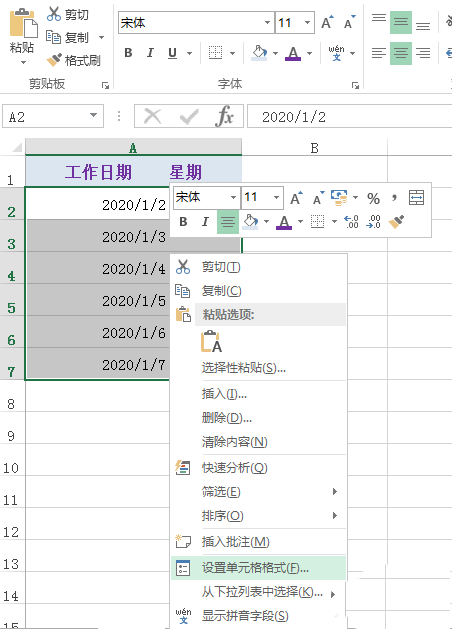Apply borders using the ribbon border icon
Image resolution: width=452 pixels, height=629 pixels.
pos(215,53)
